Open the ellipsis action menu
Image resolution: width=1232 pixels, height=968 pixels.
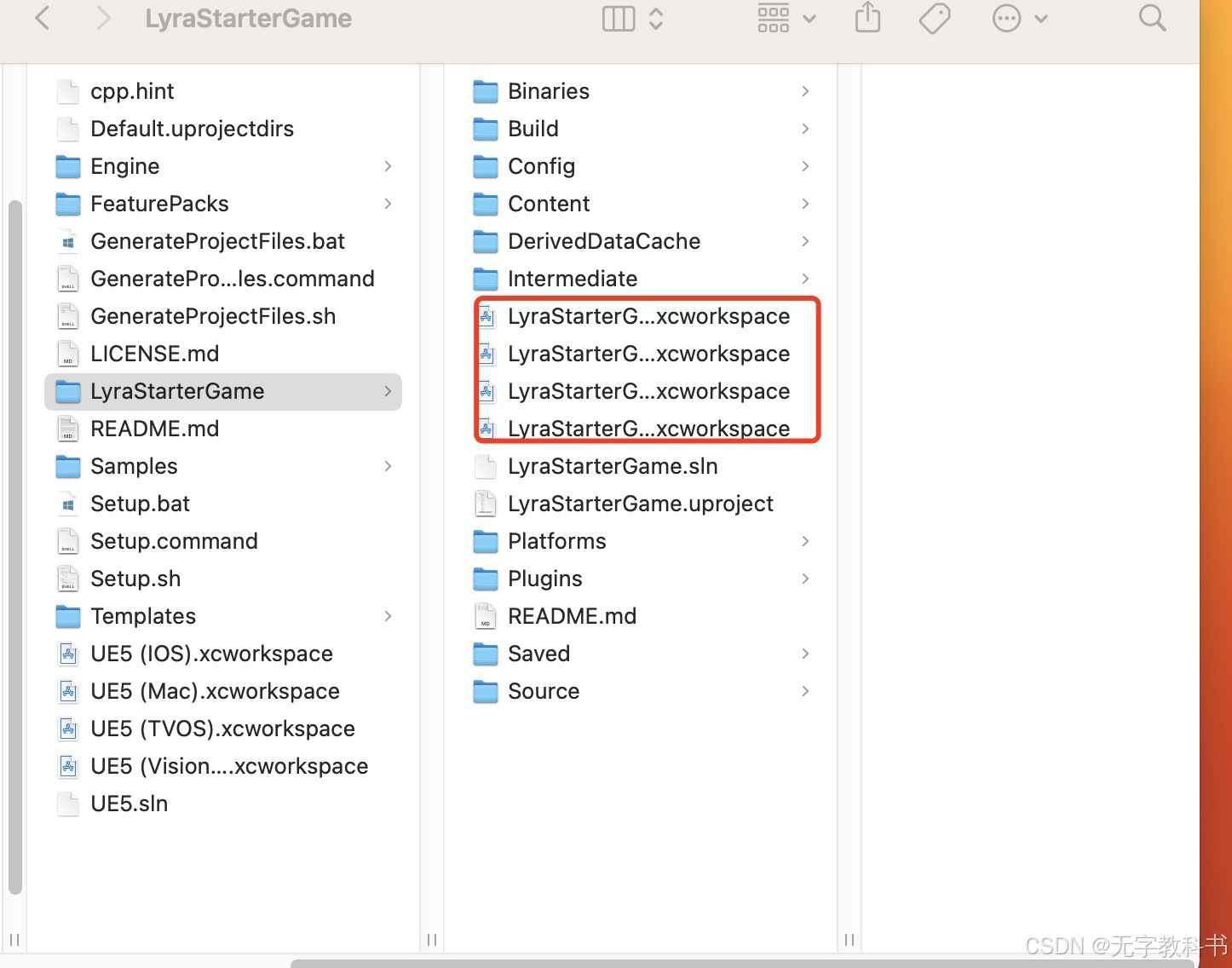pos(1019,19)
